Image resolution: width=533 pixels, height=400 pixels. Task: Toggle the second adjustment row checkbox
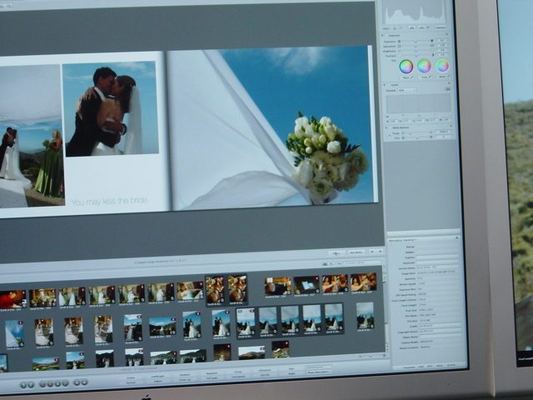click(399, 46)
